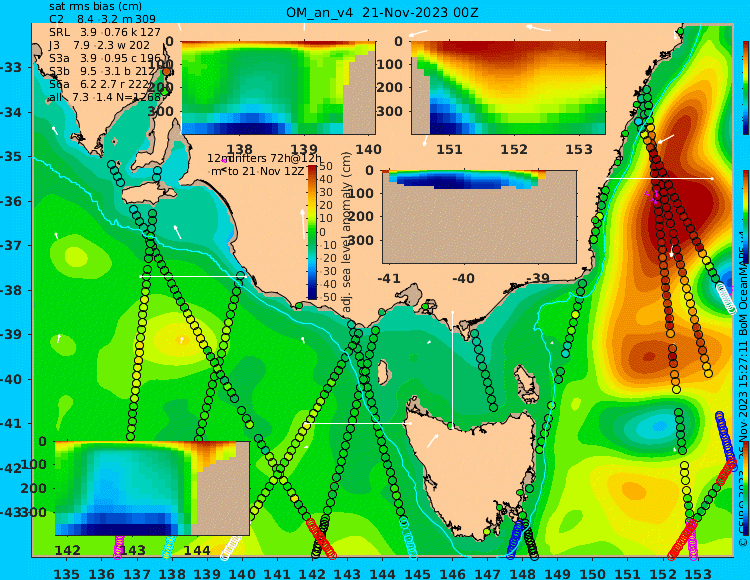Click latitude tick label -35 on main axis
Screen dimensions: 750x580
coord(11,156)
